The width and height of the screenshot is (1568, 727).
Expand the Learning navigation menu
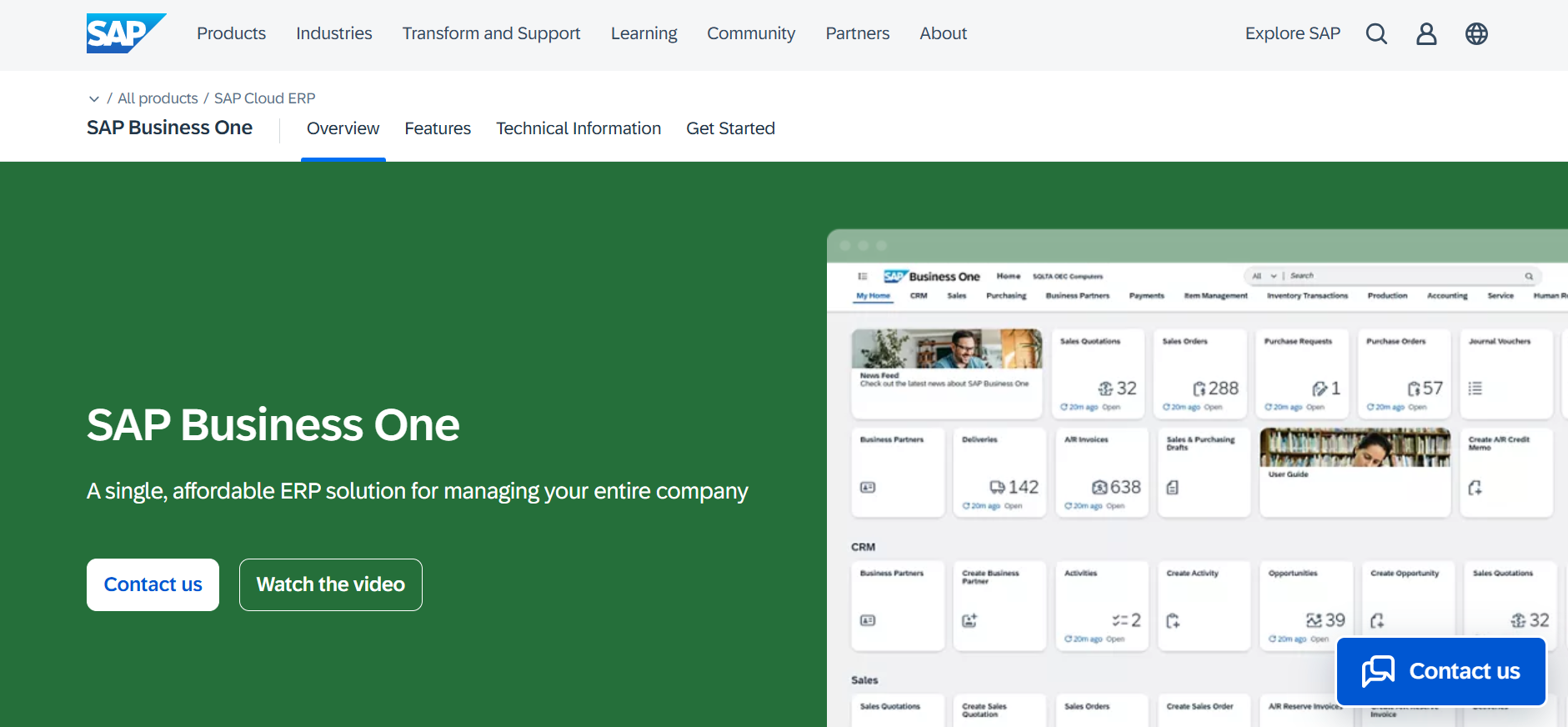coord(644,33)
